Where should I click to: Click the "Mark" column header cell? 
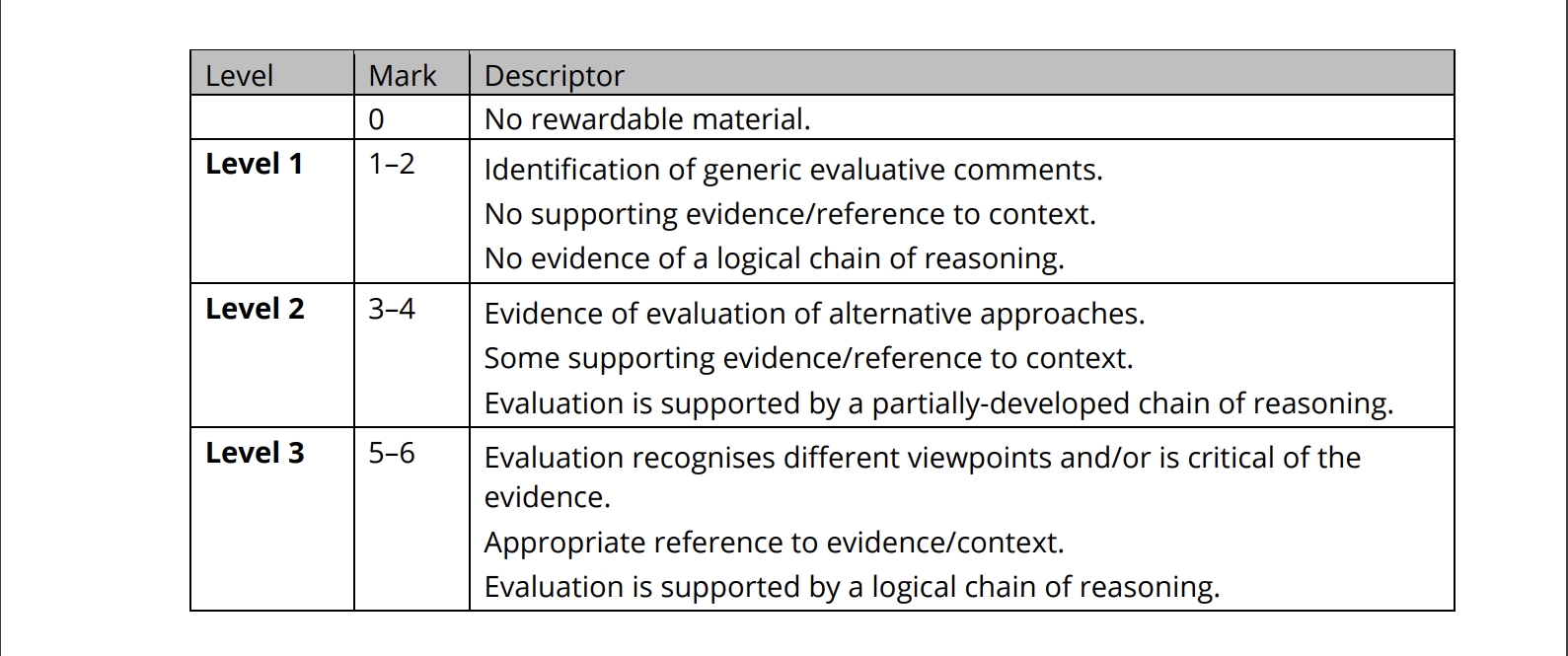coord(403,76)
